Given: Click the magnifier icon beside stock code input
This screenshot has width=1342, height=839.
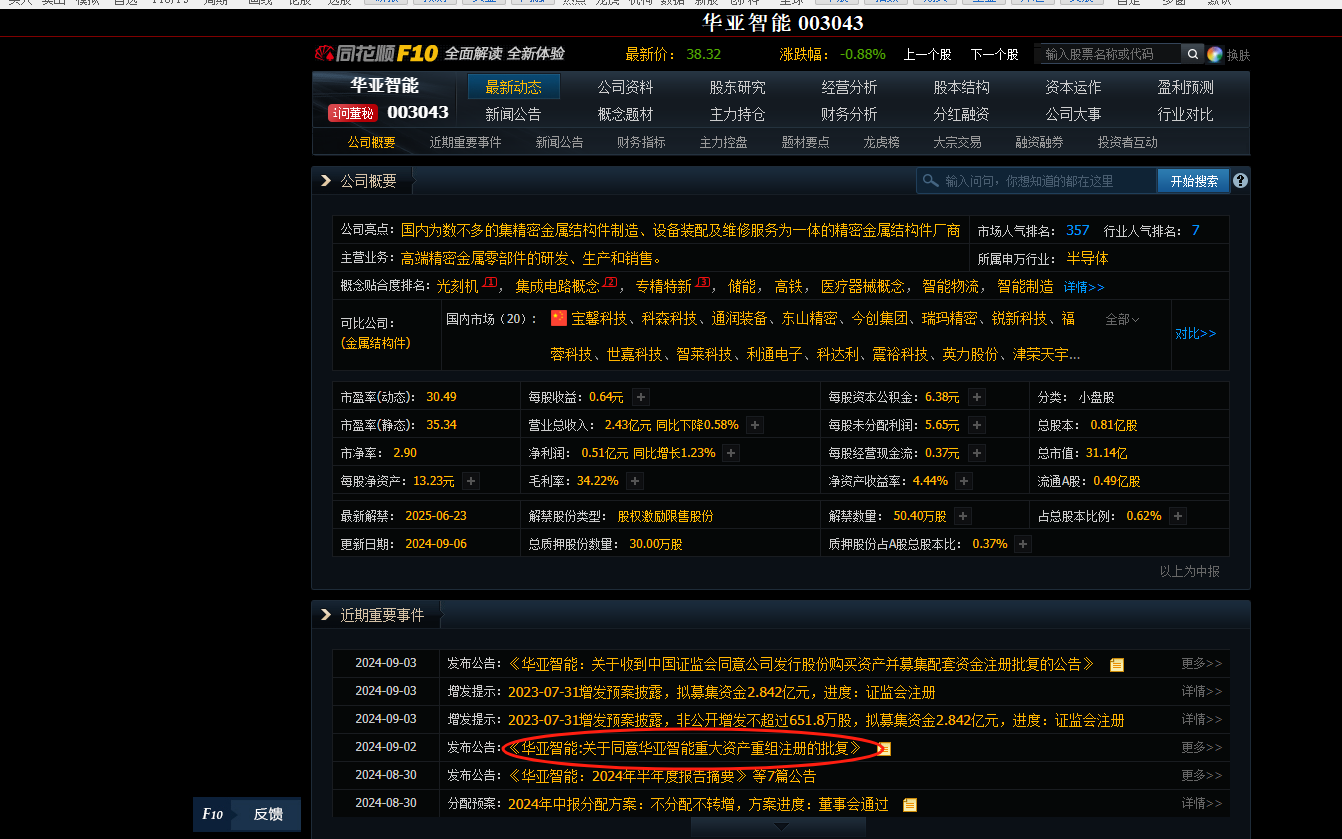Looking at the screenshot, I should [1193, 54].
